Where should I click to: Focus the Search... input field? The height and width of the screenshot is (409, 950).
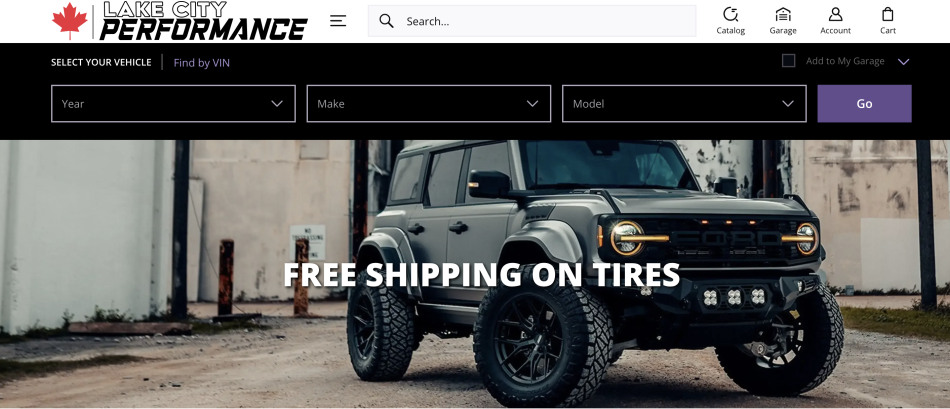pyautogui.click(x=532, y=21)
